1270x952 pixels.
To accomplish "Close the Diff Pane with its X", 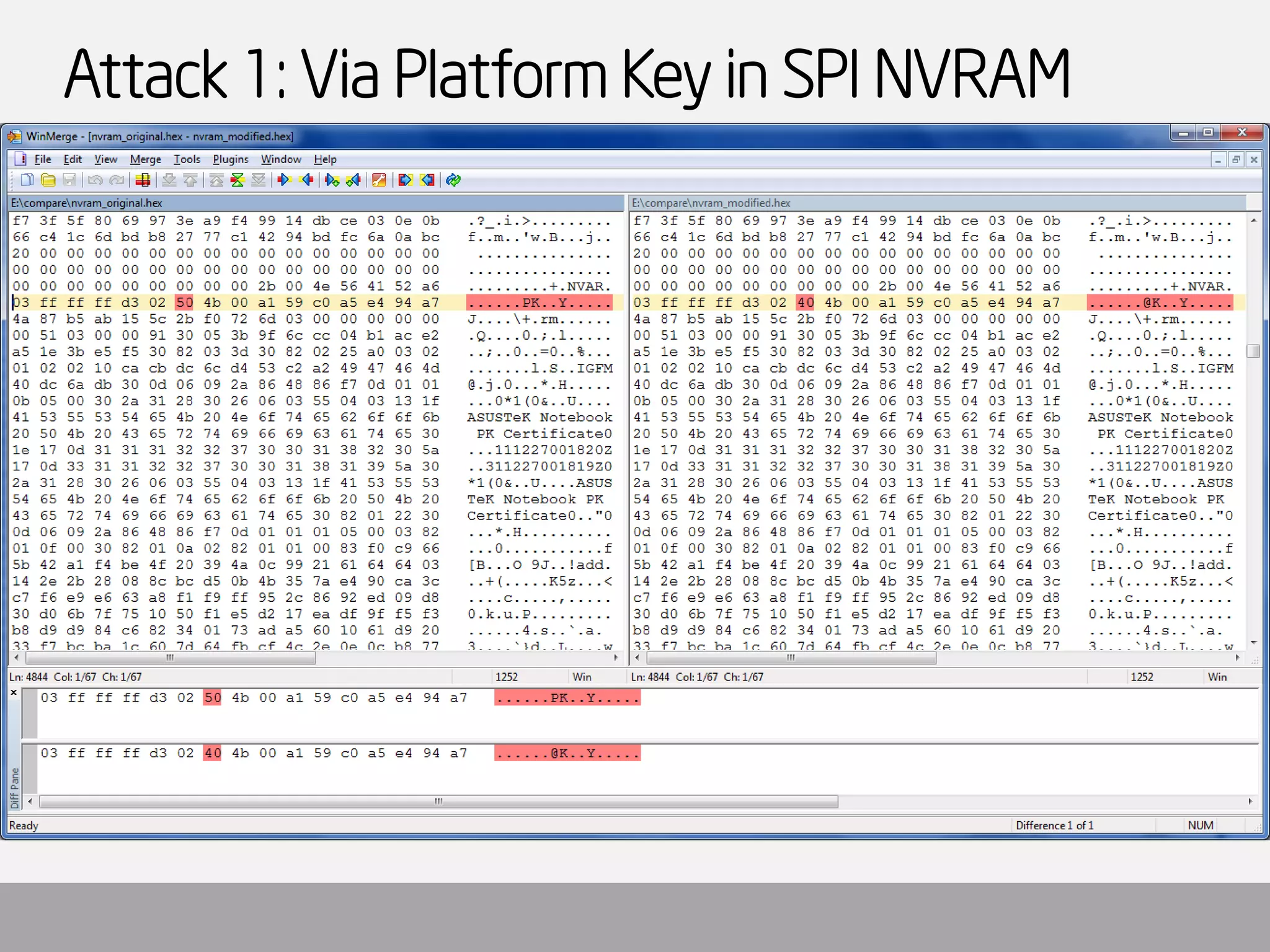I will pyautogui.click(x=14, y=692).
